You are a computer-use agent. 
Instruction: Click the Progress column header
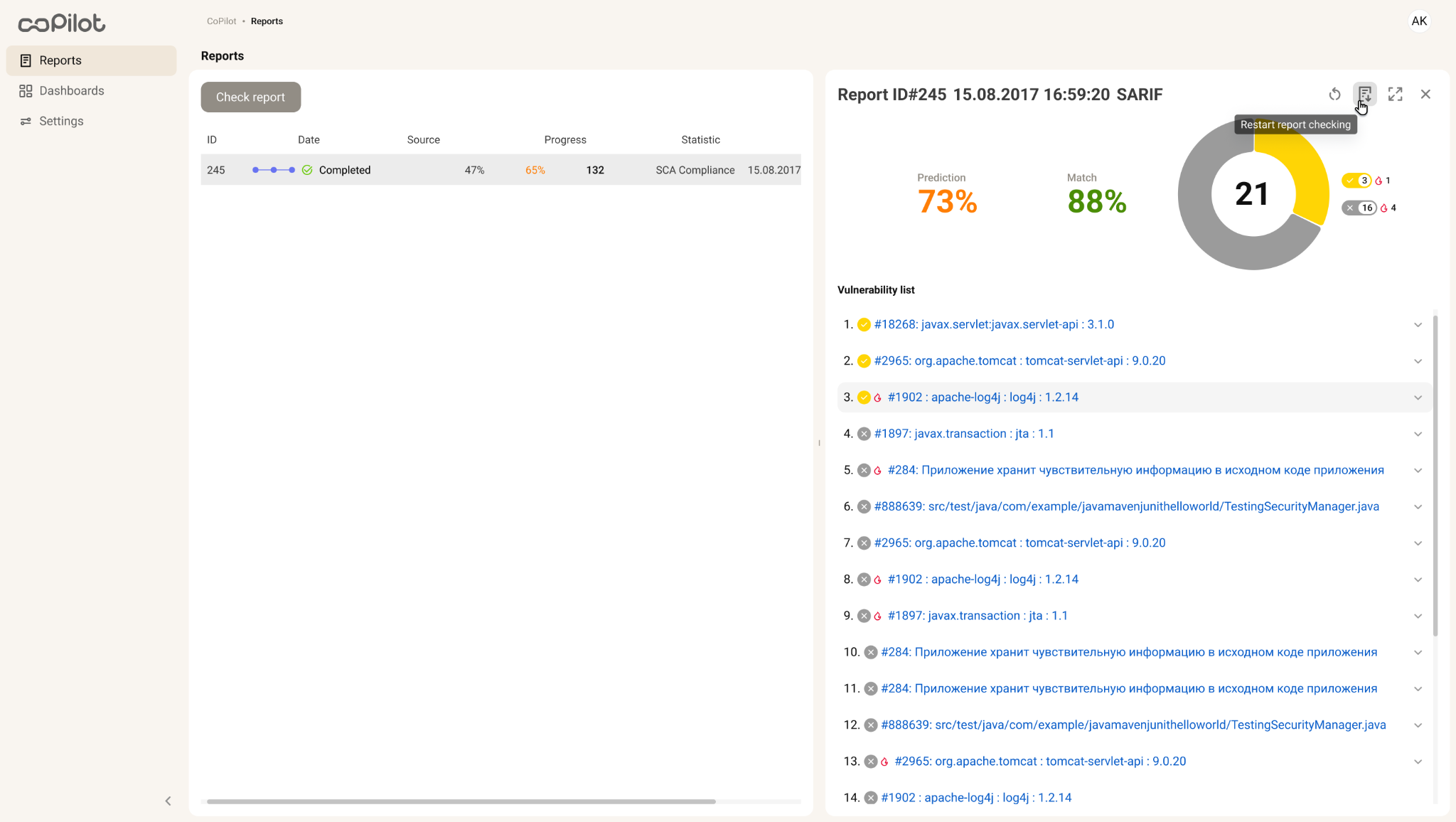click(565, 140)
